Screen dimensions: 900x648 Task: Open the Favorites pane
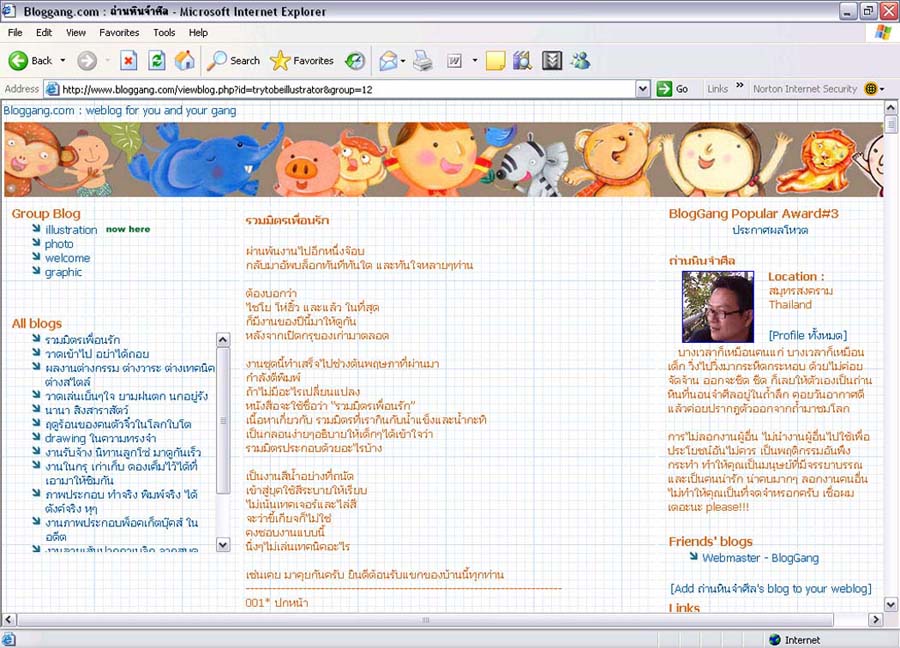[x=302, y=60]
